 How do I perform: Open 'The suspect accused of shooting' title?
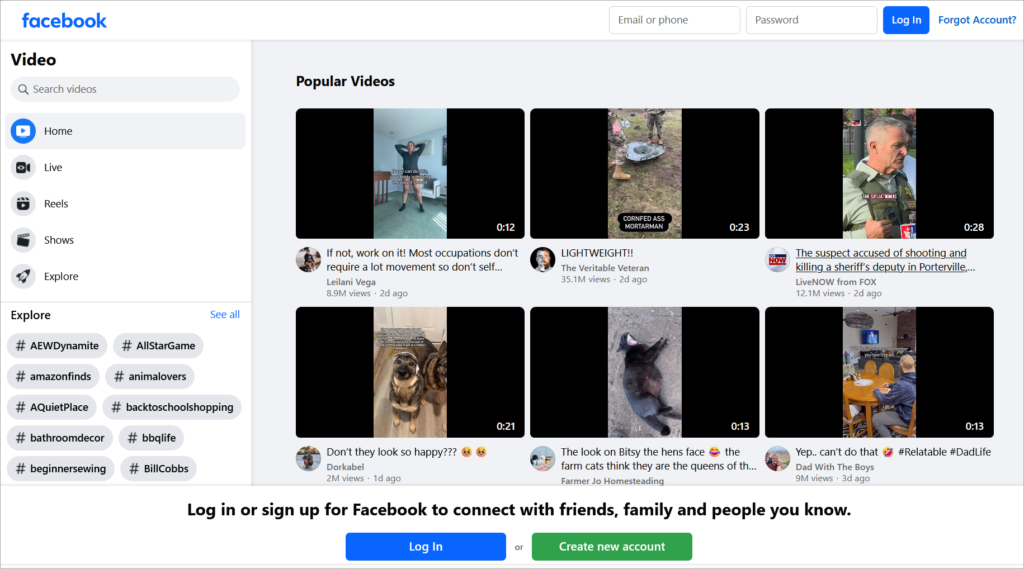click(885, 260)
